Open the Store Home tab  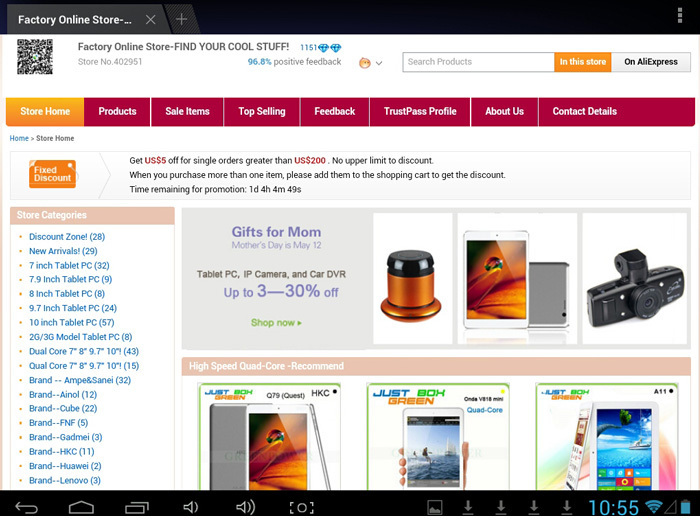pyautogui.click(x=45, y=112)
